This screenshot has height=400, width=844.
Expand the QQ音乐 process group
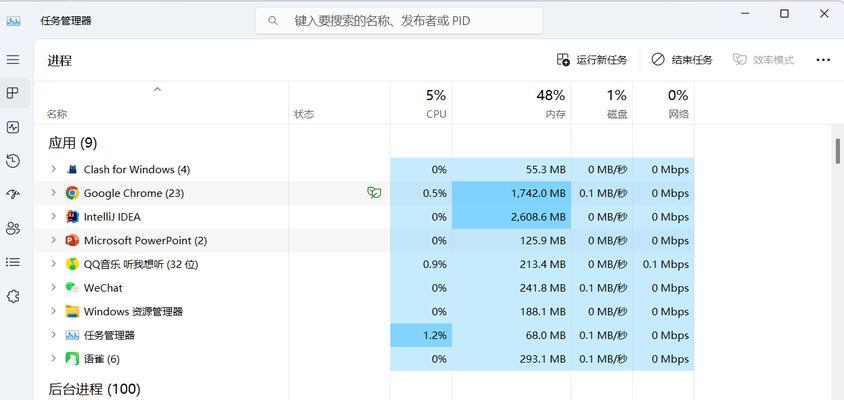click(x=53, y=264)
